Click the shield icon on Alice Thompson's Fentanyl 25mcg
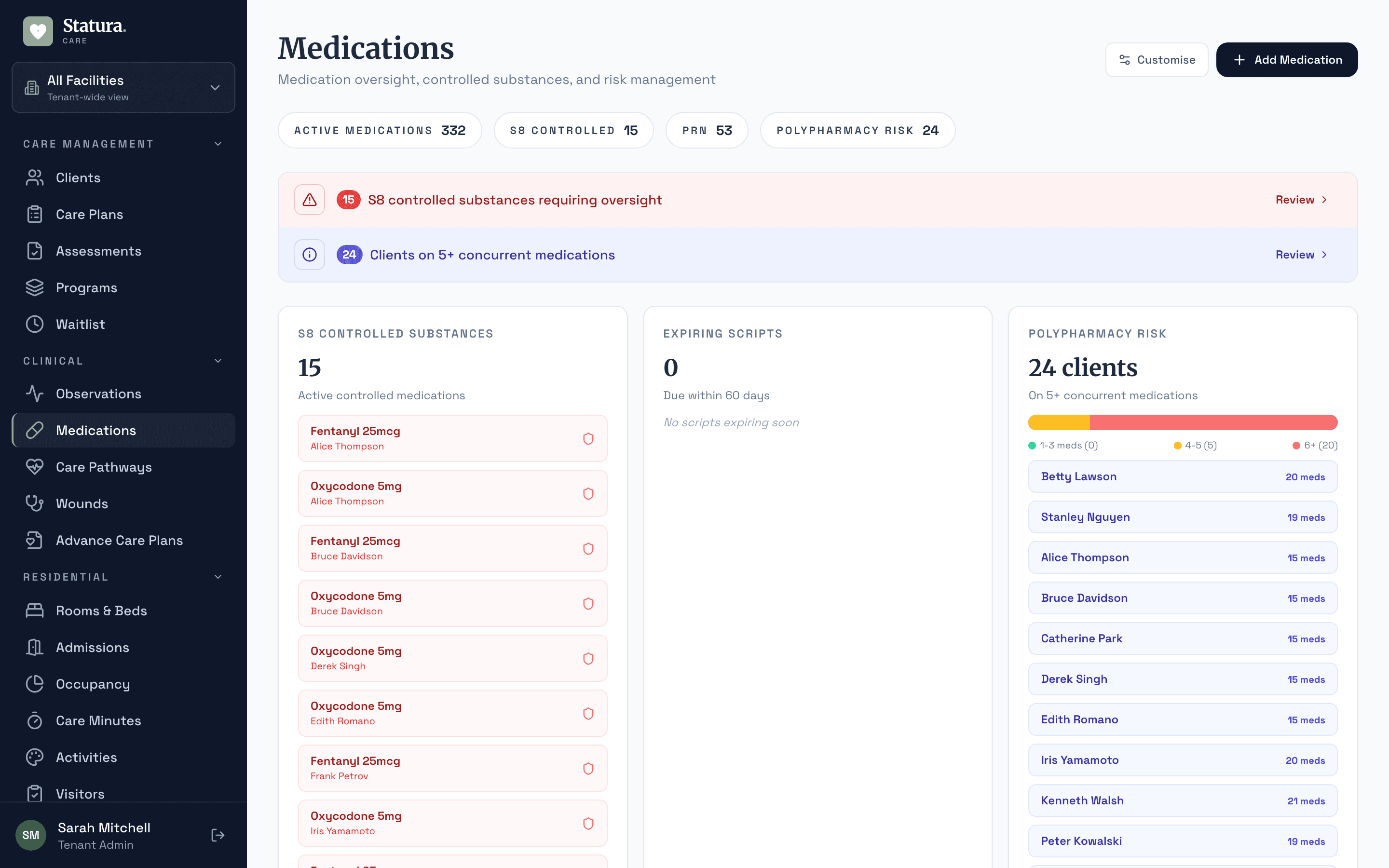The image size is (1389, 868). tap(588, 439)
